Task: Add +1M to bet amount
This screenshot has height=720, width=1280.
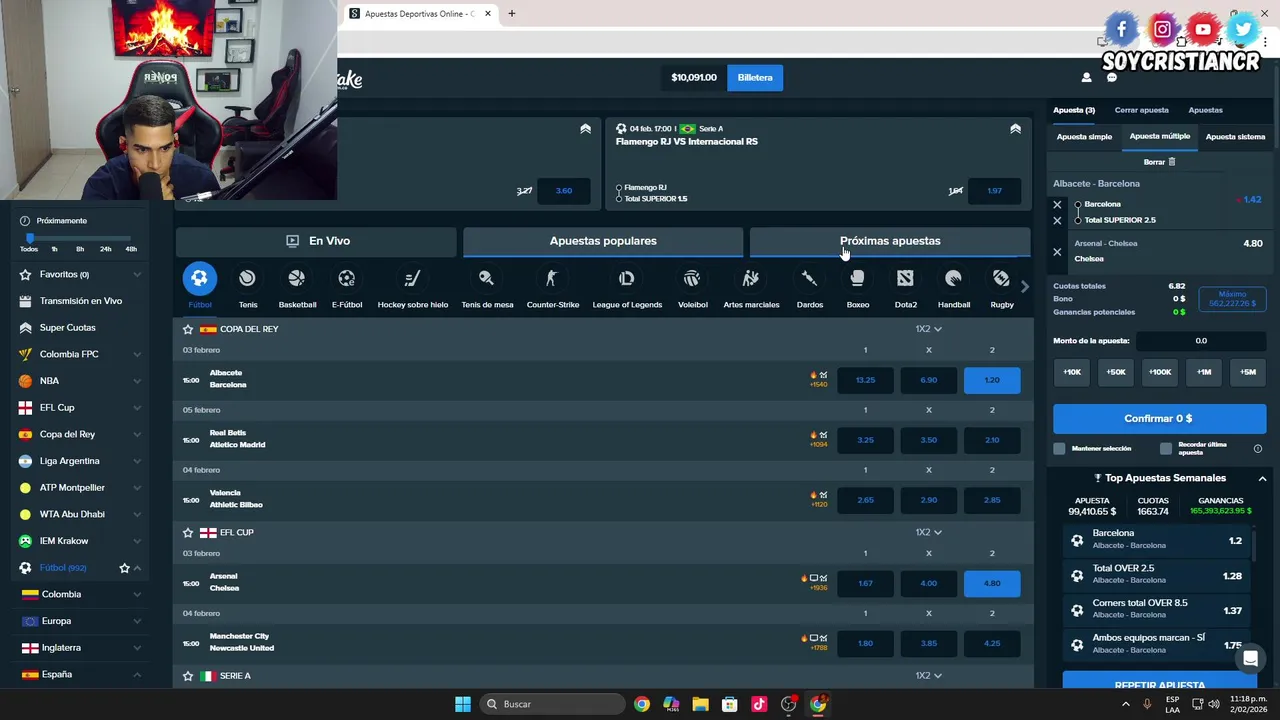Action: tap(1204, 372)
